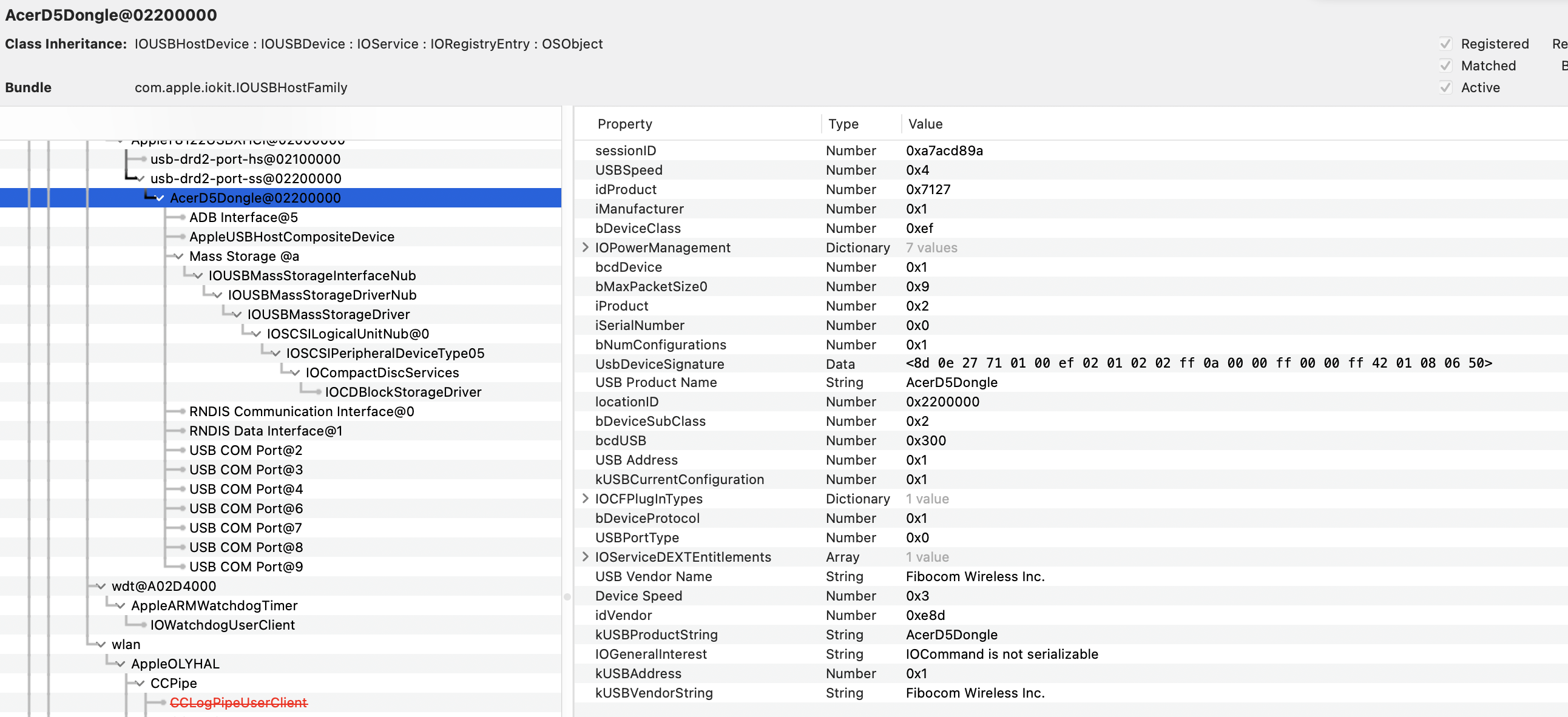Screen dimensions: 1568x717
Task: Toggle the Matched checkbox
Action: (x=1445, y=66)
